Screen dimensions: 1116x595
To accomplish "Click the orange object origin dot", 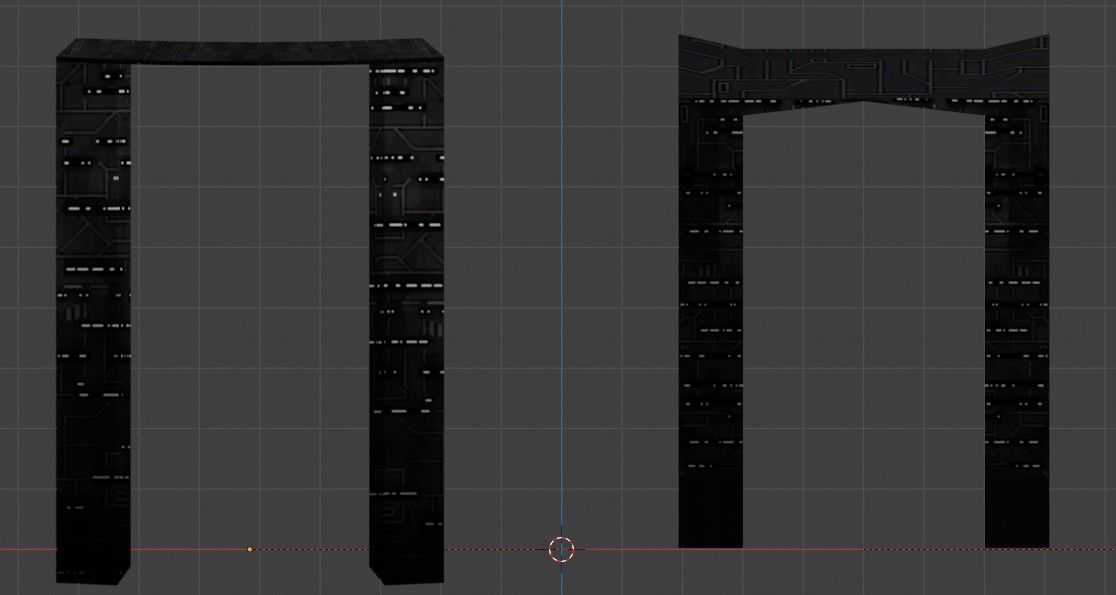I will pos(250,549).
